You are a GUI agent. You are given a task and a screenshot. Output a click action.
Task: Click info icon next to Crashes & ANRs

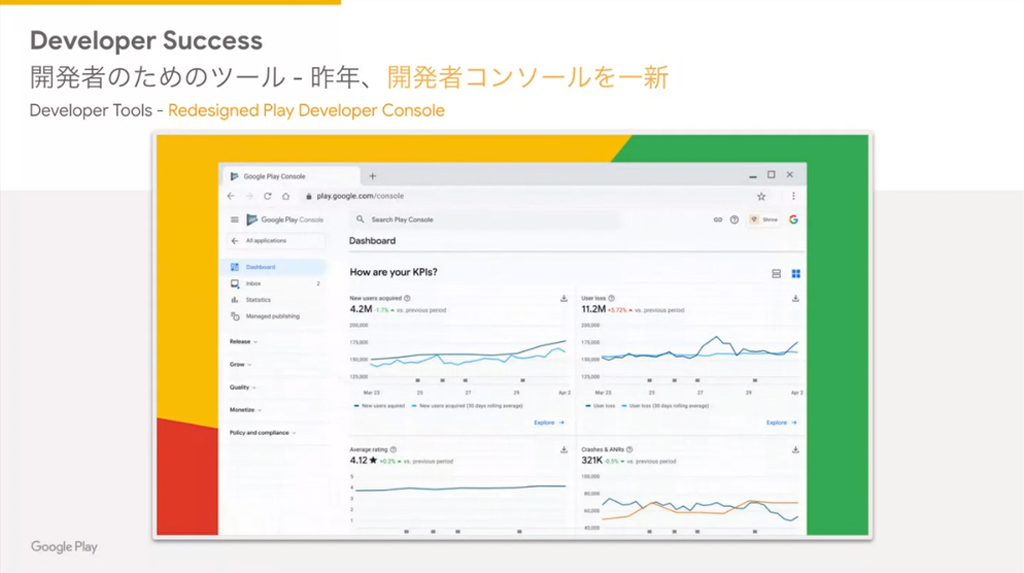click(x=630, y=450)
